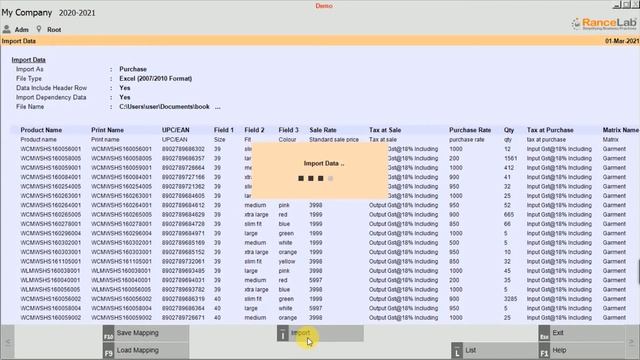This screenshot has width=640, height=360.
Task: Click the Tax at Purchase column header
Action: pyautogui.click(x=550, y=130)
